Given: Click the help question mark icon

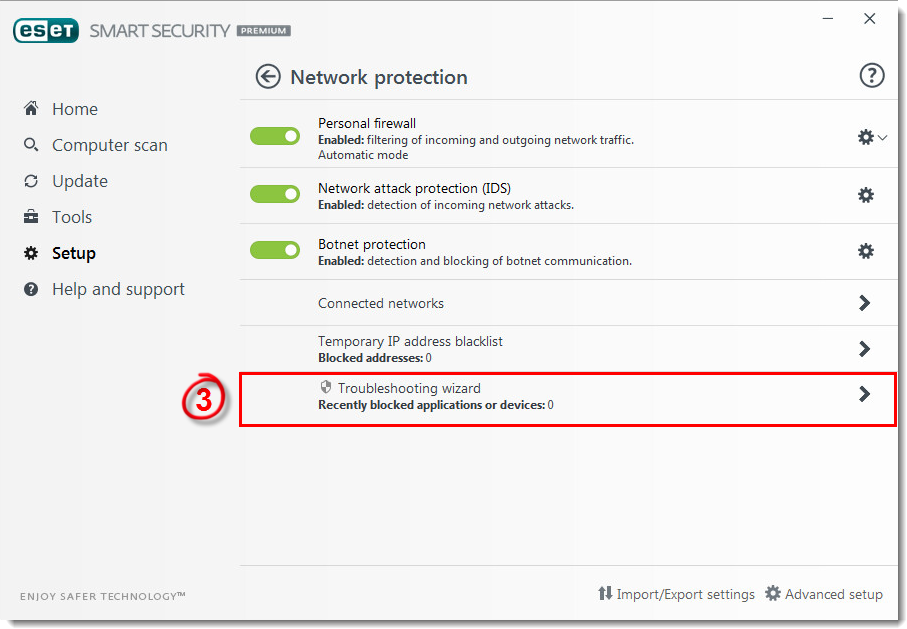Looking at the screenshot, I should (x=871, y=75).
